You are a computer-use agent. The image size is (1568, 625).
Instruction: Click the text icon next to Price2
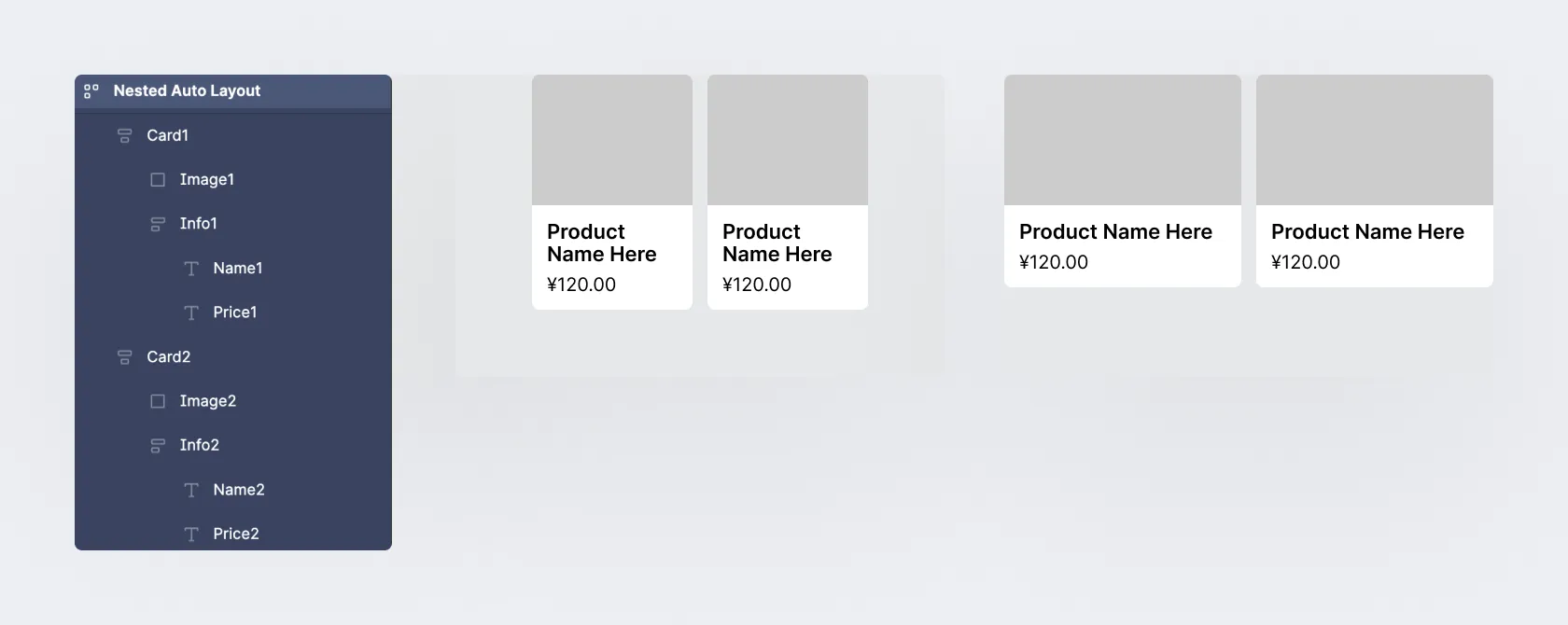(191, 535)
